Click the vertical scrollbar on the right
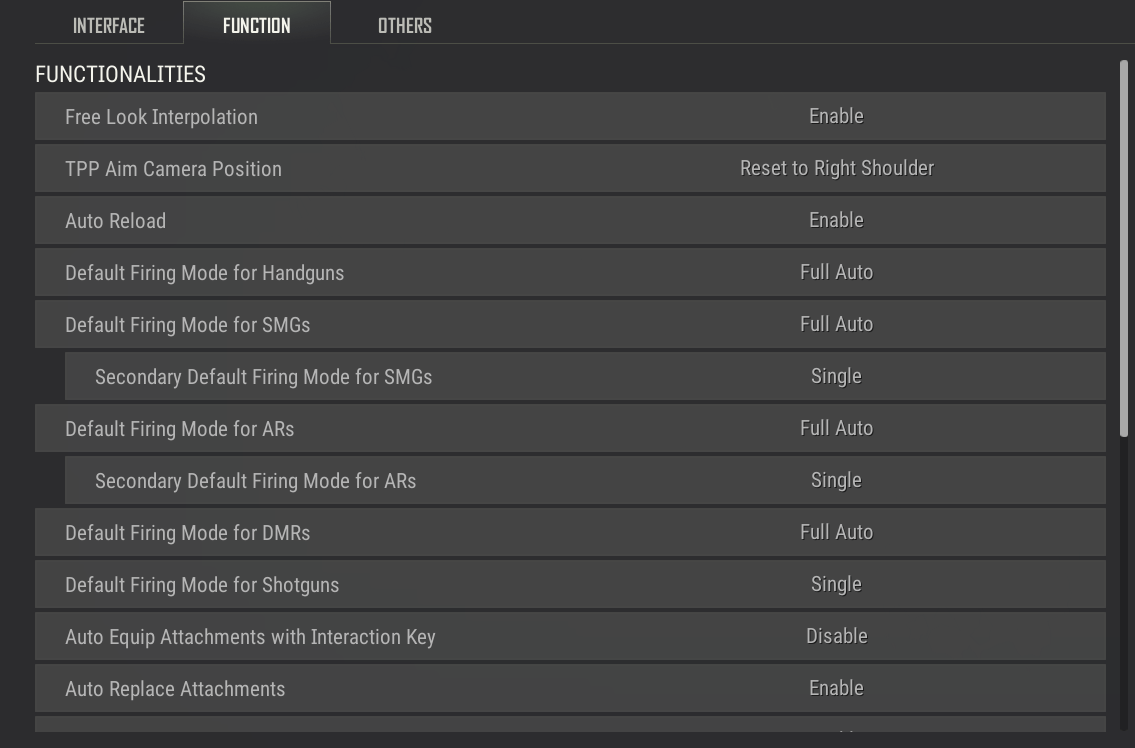 tap(1124, 250)
